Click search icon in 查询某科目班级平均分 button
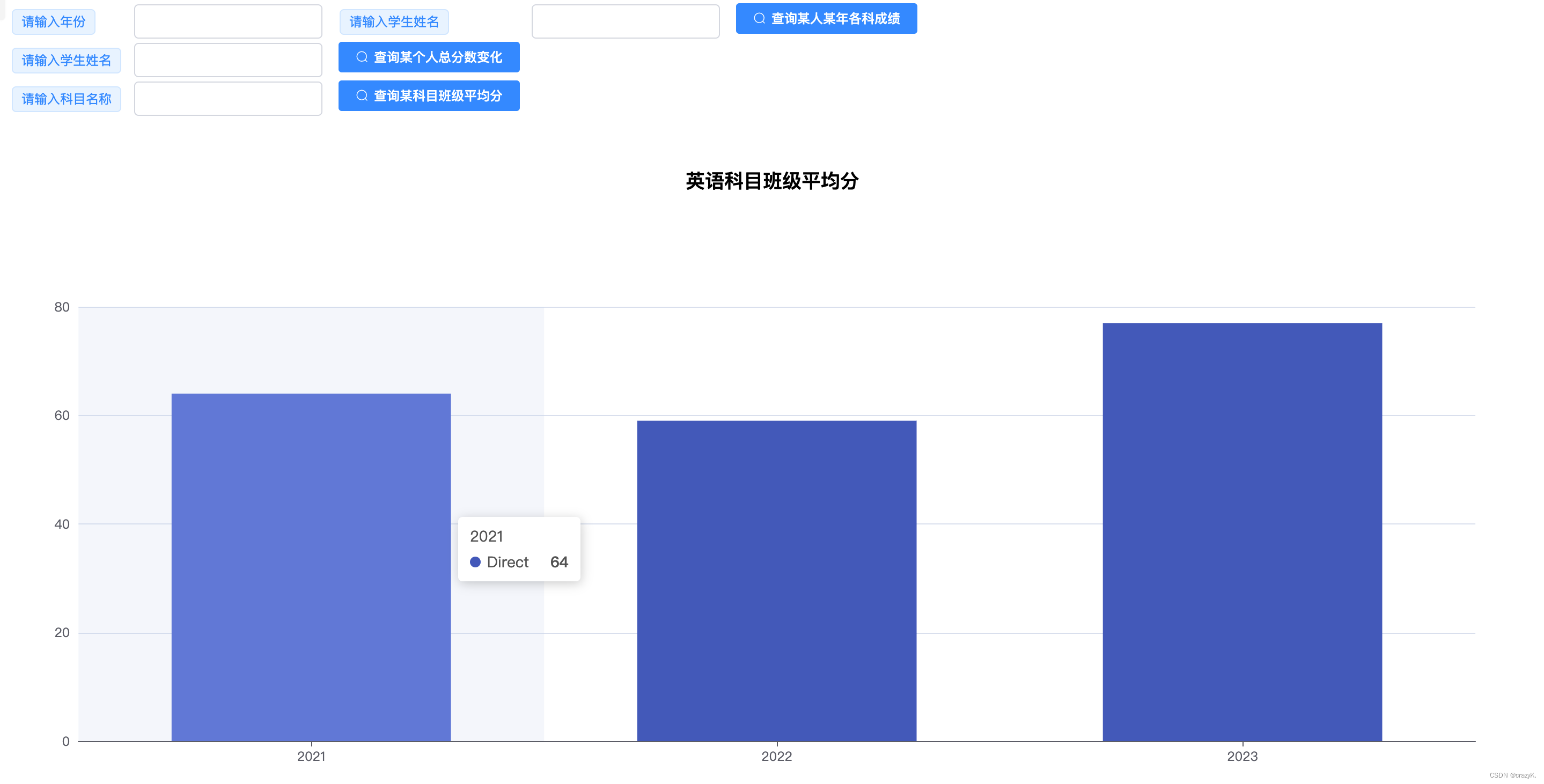Image resolution: width=1544 pixels, height=784 pixels. (x=362, y=95)
